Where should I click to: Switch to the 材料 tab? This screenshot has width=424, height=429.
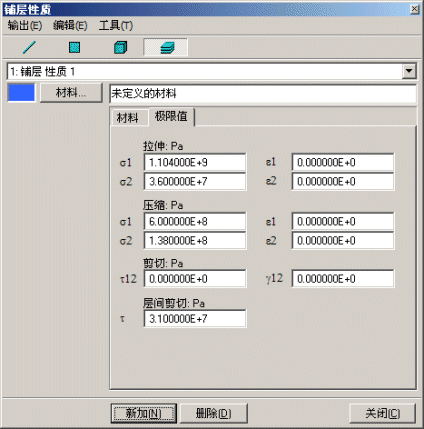point(128,118)
